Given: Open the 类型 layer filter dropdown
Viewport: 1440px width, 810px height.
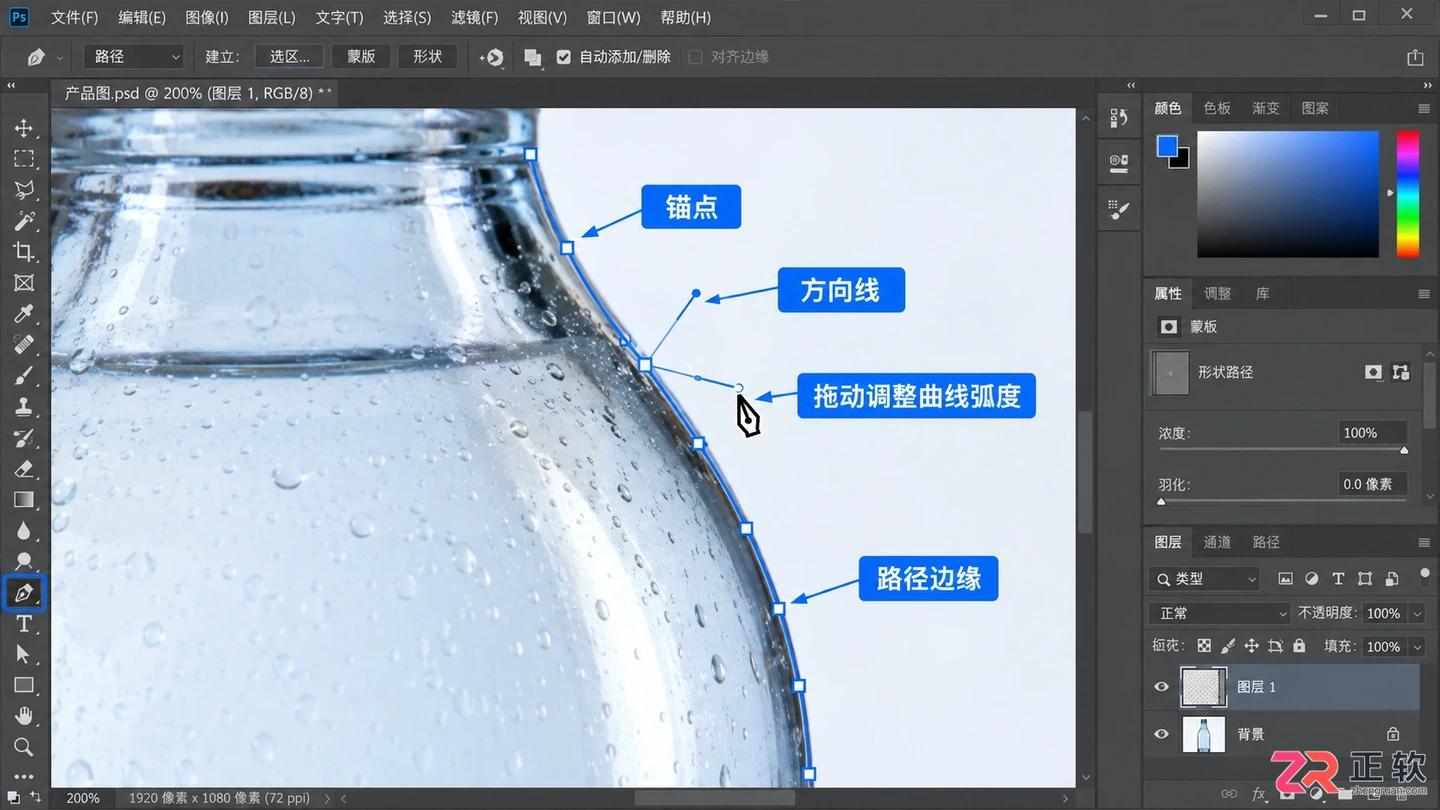Looking at the screenshot, I should click(1205, 579).
